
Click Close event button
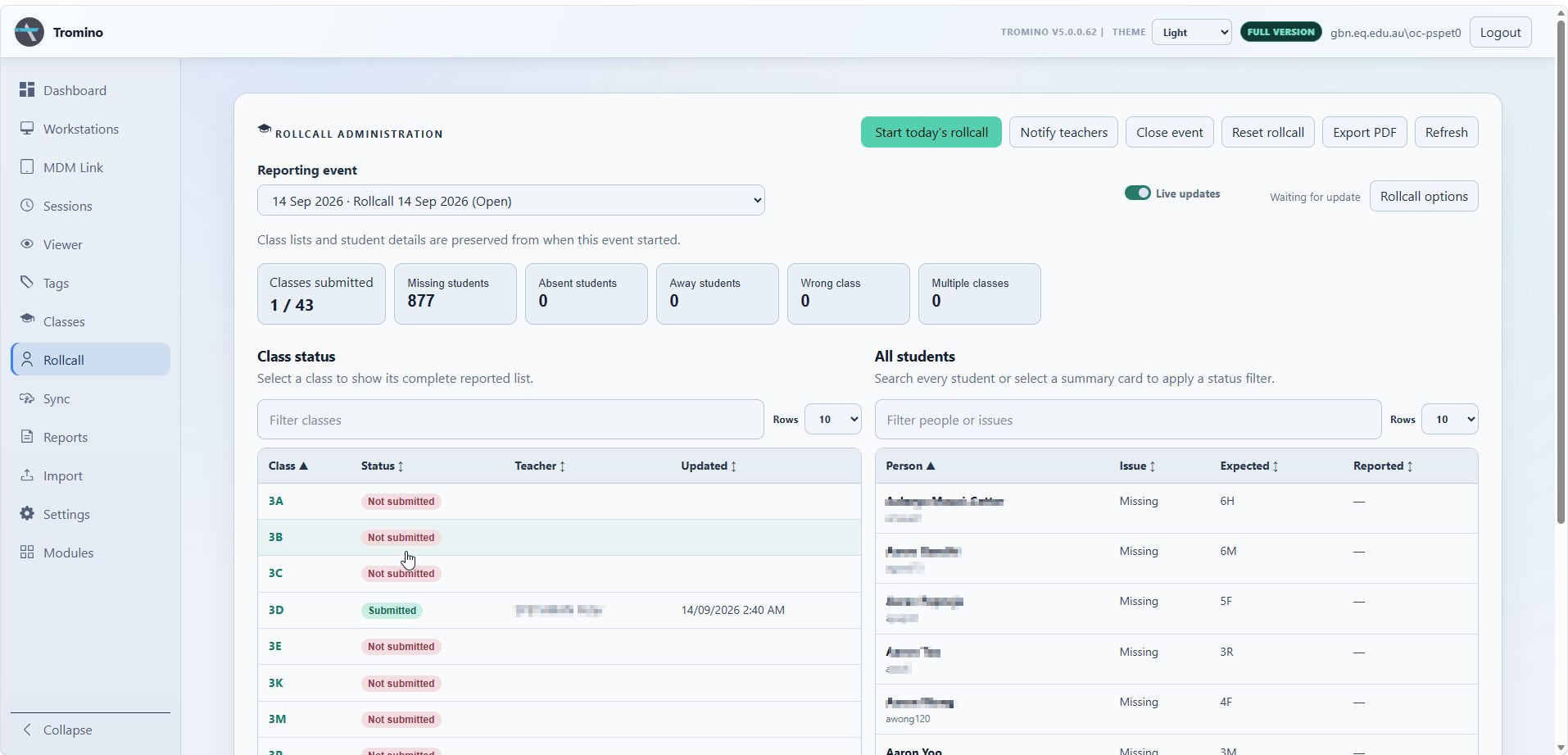coord(1169,132)
